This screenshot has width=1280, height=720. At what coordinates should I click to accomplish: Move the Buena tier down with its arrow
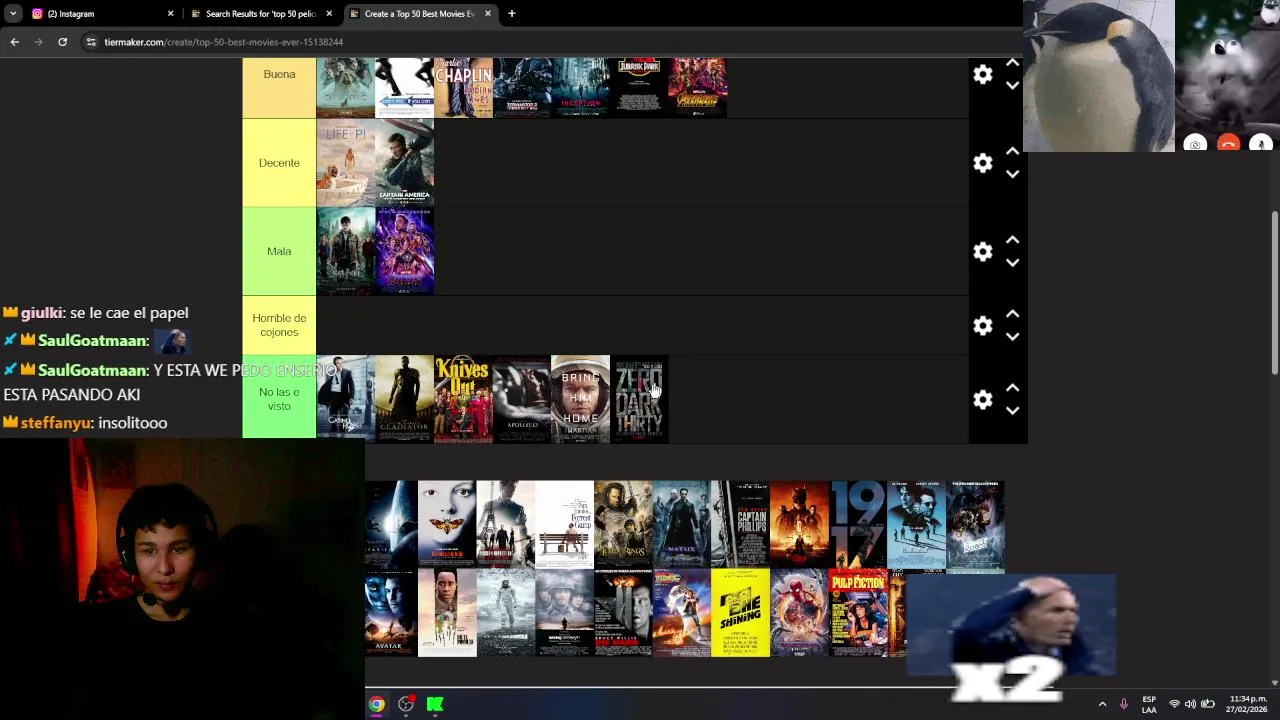[1012, 86]
